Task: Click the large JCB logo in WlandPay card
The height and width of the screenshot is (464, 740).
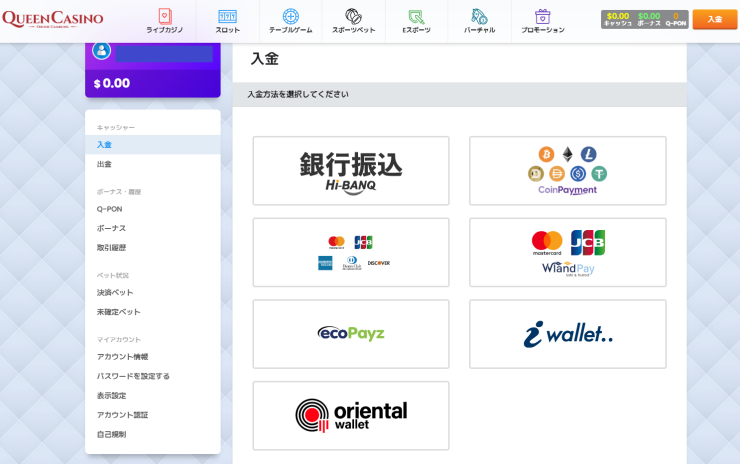Action: pyautogui.click(x=588, y=243)
